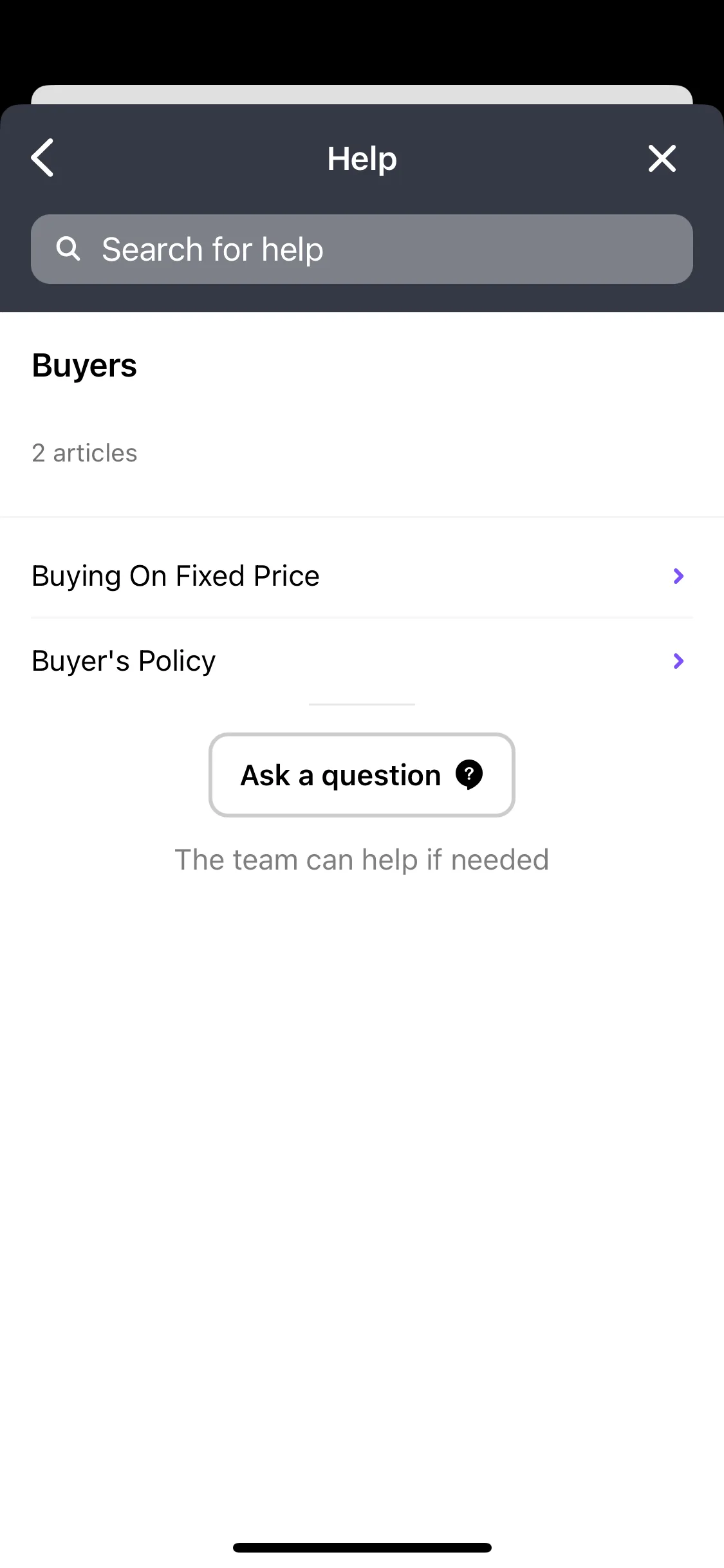The width and height of the screenshot is (724, 1568).
Task: Tap the question mark bubble icon
Action: click(x=469, y=774)
